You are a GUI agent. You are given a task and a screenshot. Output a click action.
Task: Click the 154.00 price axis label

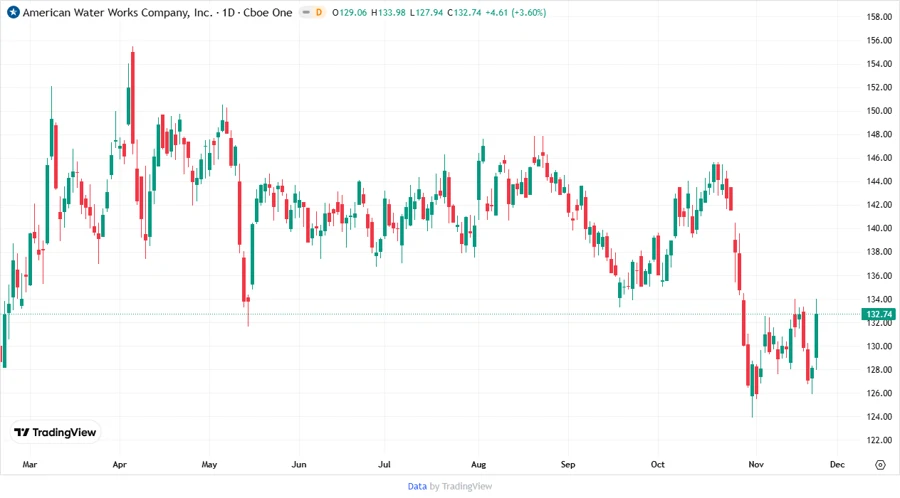[x=879, y=64]
